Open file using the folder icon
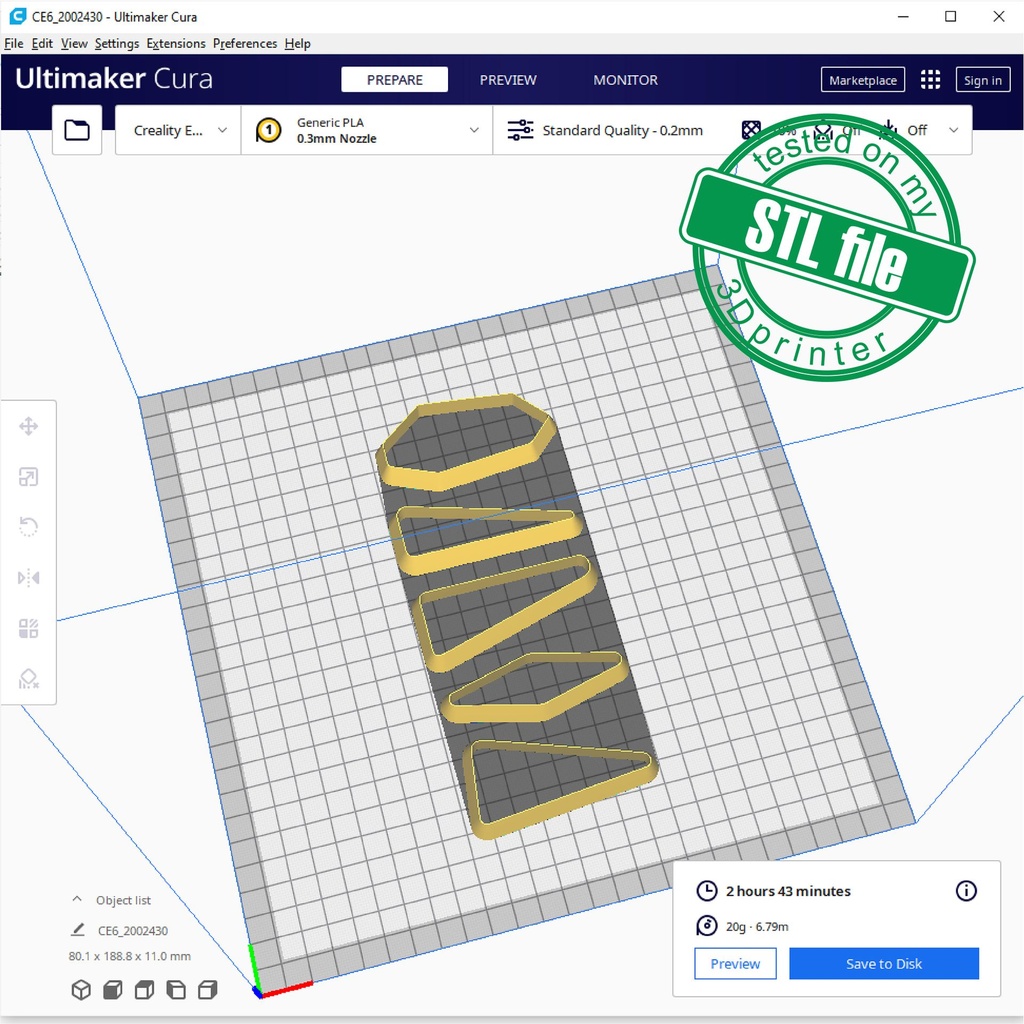 [77, 130]
